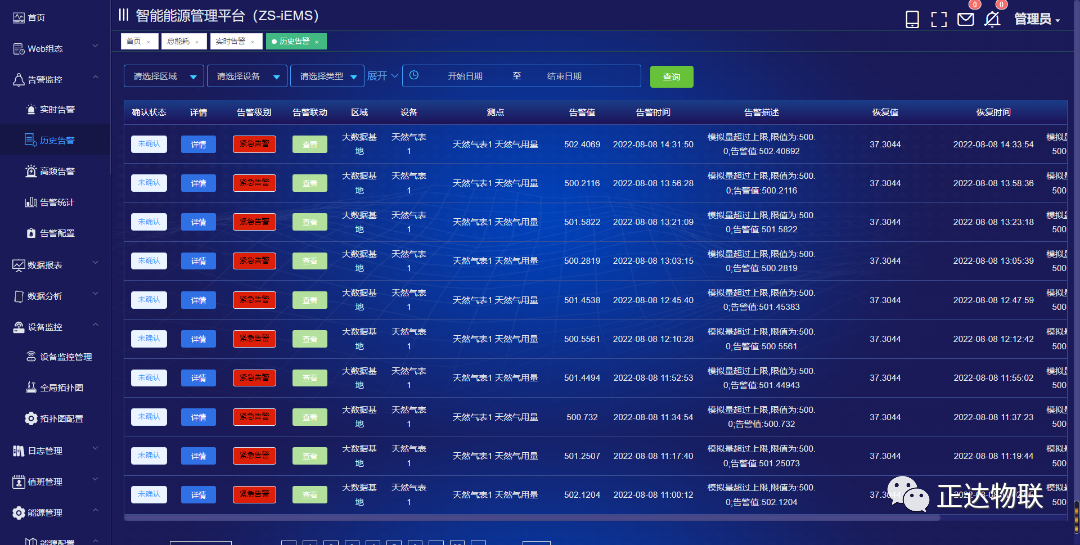Click the 告警时间 column header
This screenshot has height=545, width=1080.
point(653,112)
